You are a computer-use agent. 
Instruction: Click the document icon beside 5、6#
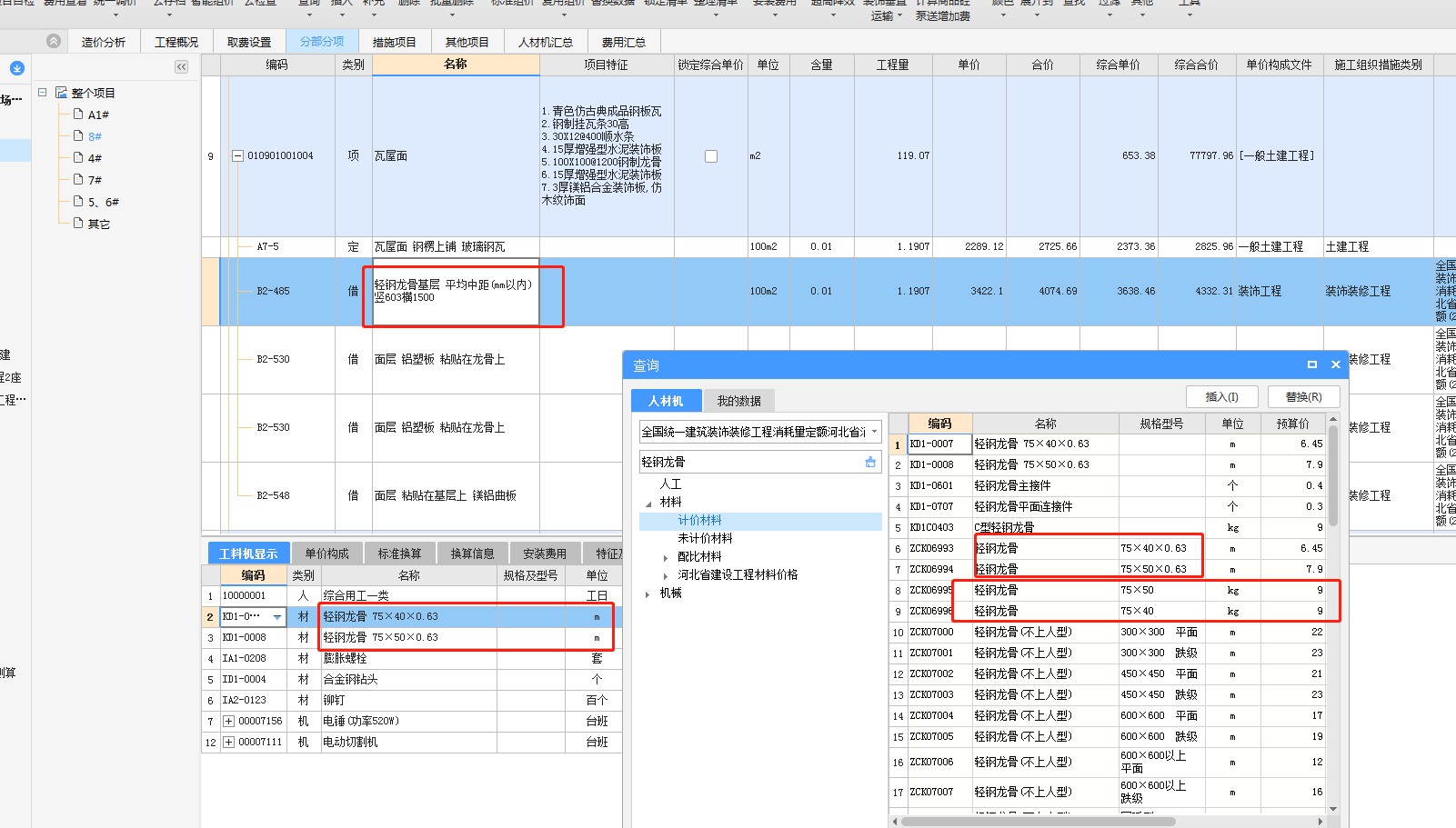tap(78, 201)
